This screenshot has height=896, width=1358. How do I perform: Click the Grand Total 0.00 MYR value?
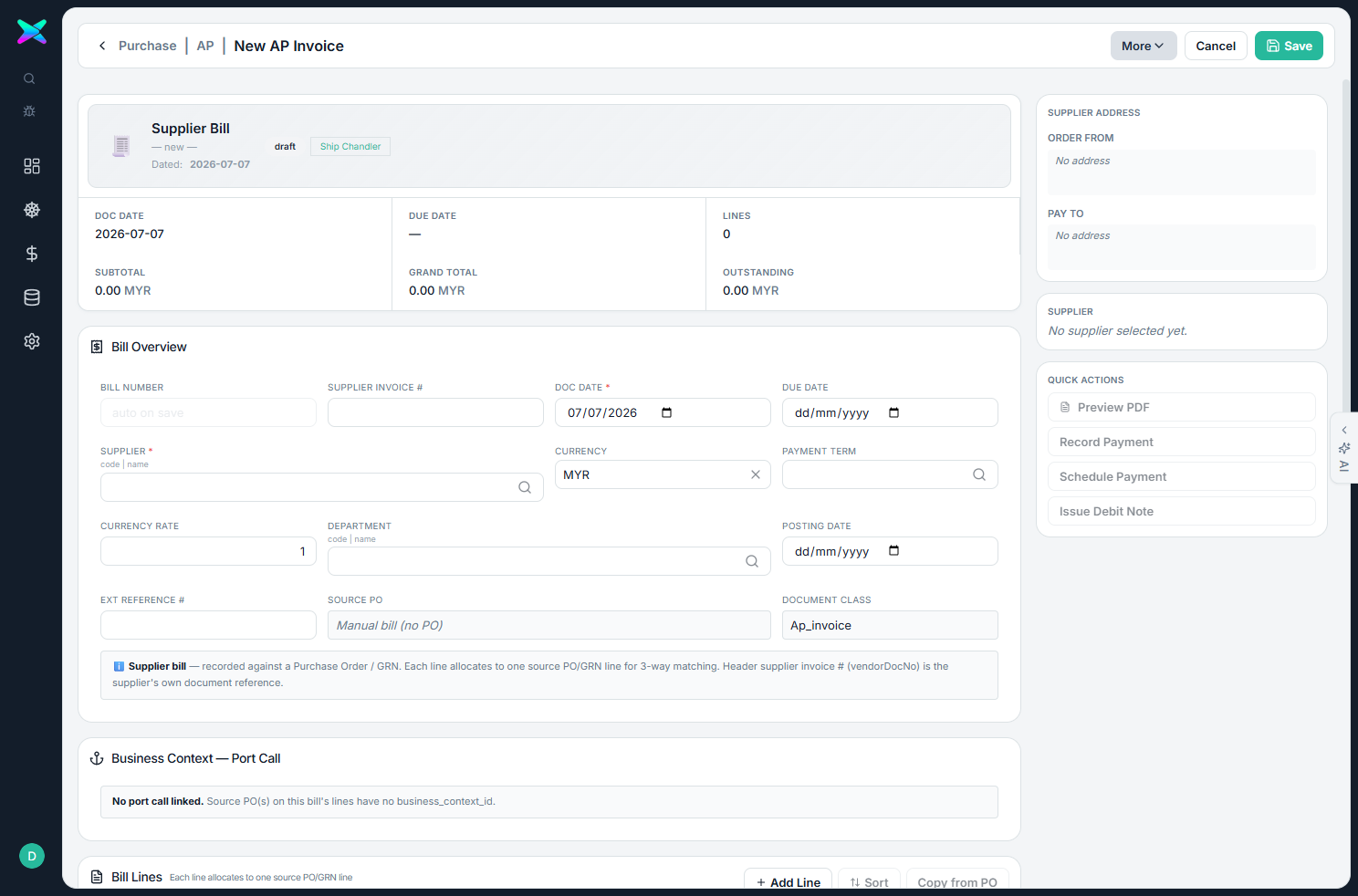click(x=437, y=290)
